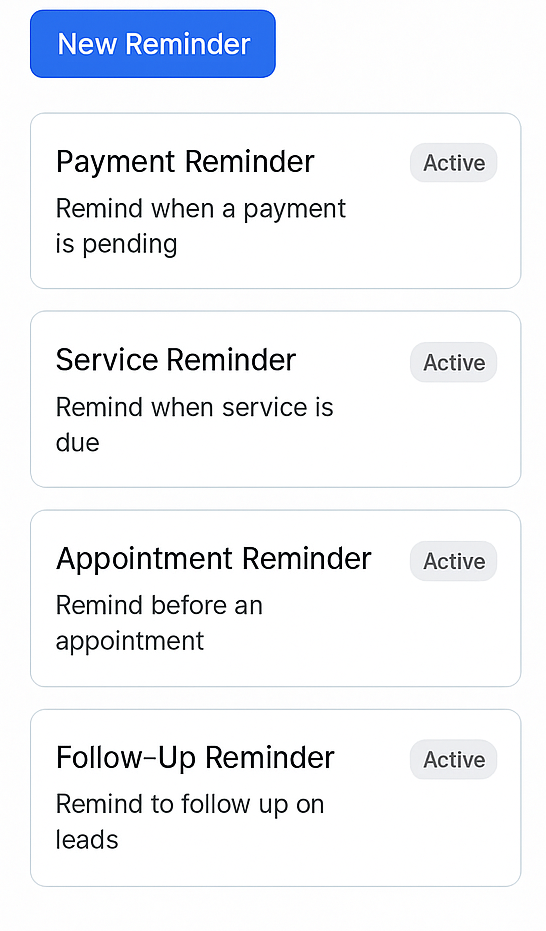Toggle Active badge on Follow-Up Reminder
This screenshot has width=546, height=931.
coord(453,759)
